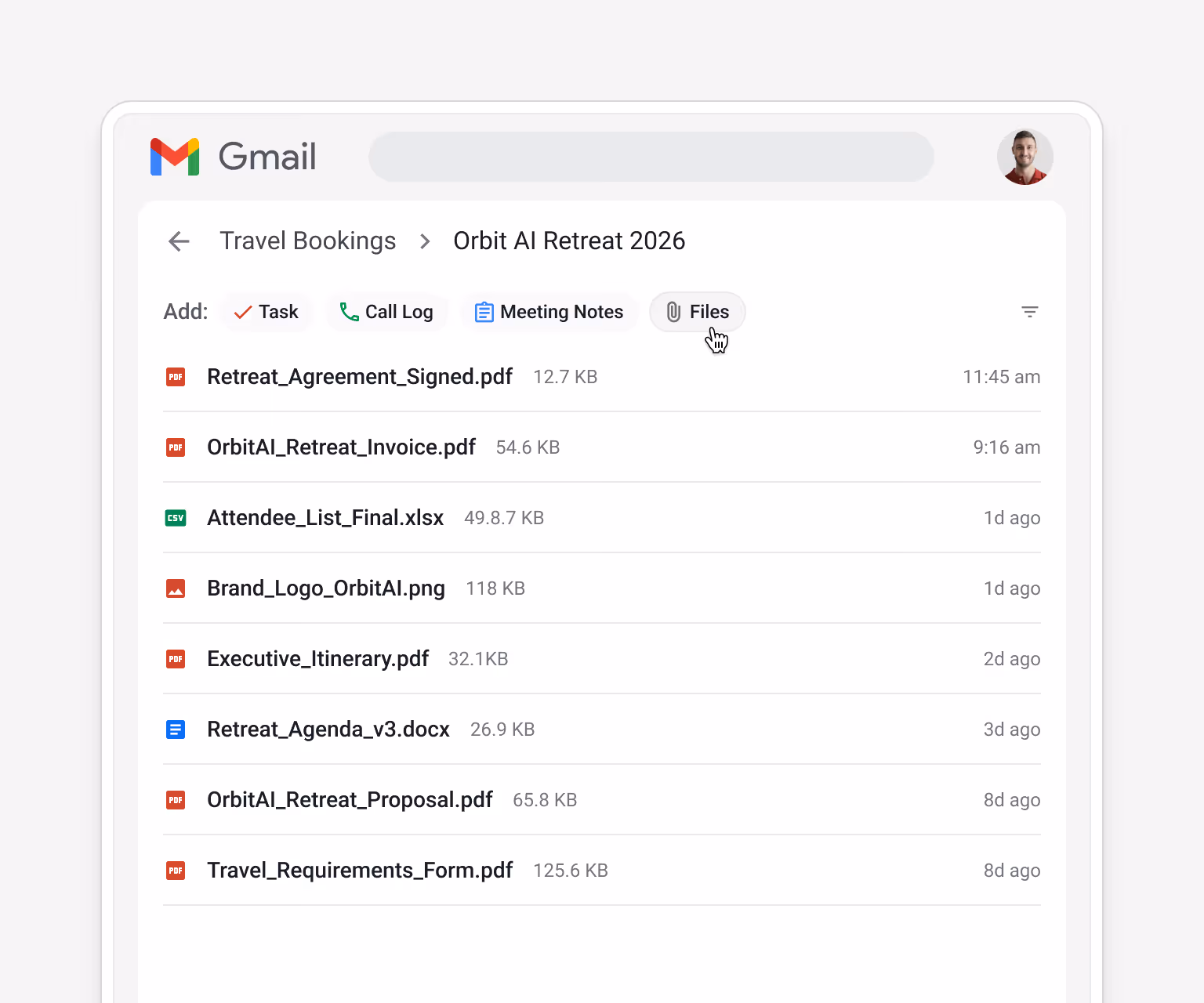Click the Gmail M logo icon
Viewport: 1204px width, 1003px height.
[x=175, y=157]
